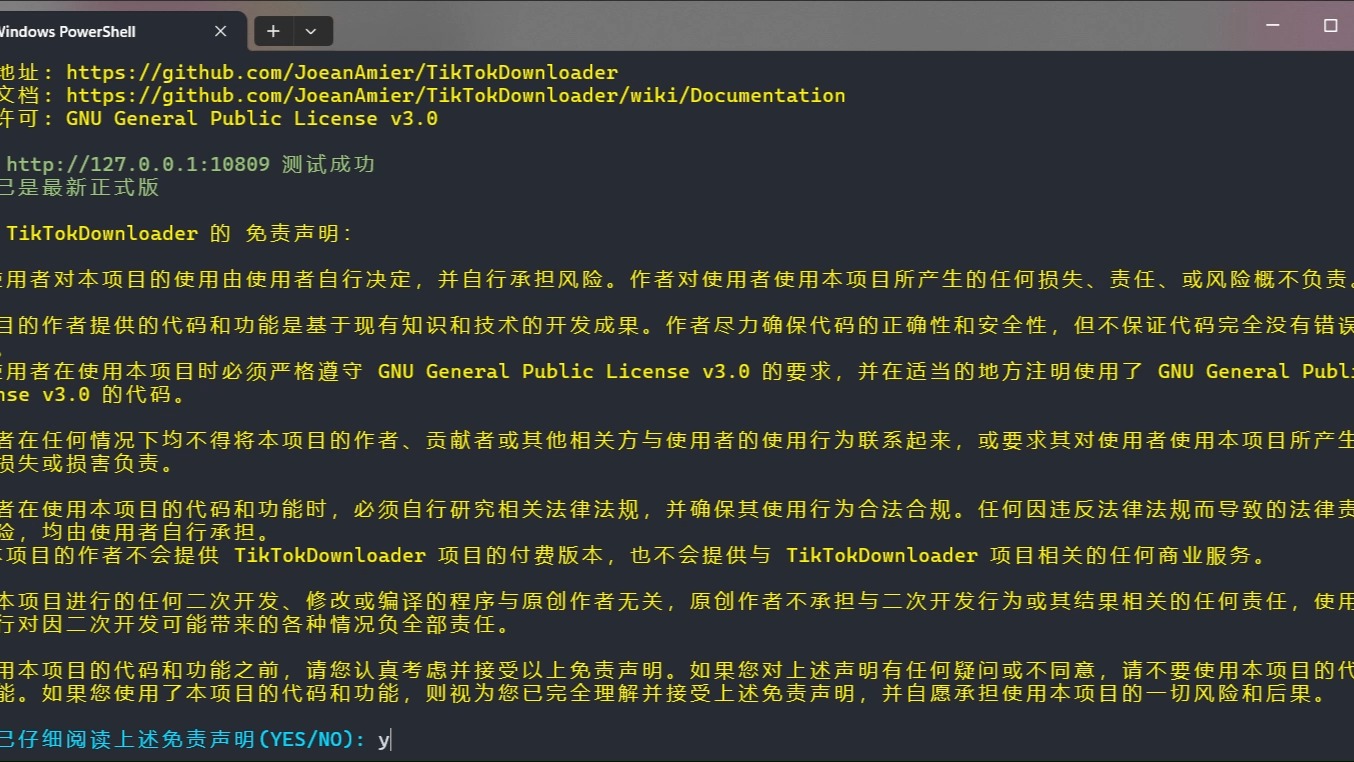
Task: Click the line '损失或损害负责。'
Action: click(87, 463)
